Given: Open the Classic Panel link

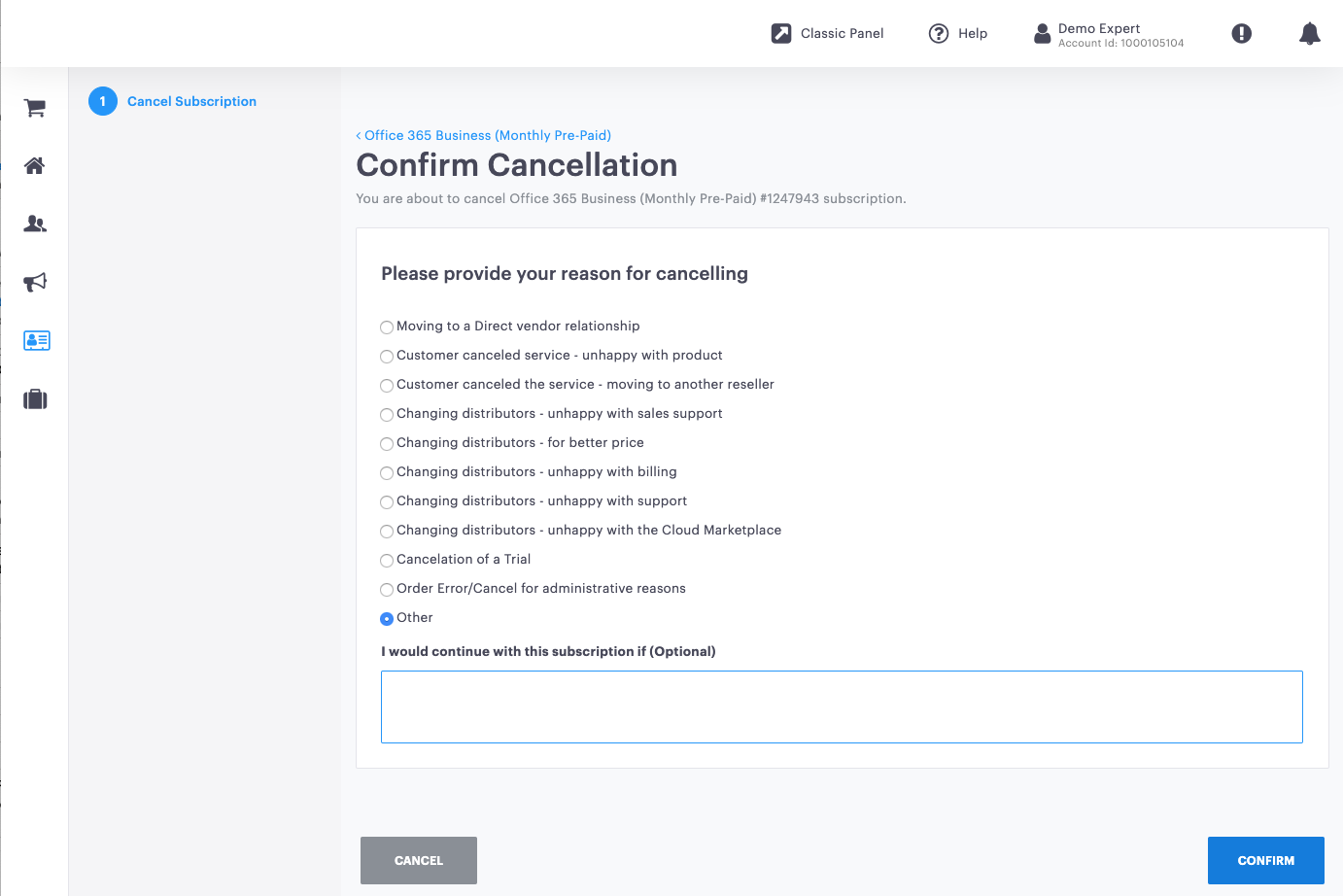Looking at the screenshot, I should pyautogui.click(x=827, y=33).
